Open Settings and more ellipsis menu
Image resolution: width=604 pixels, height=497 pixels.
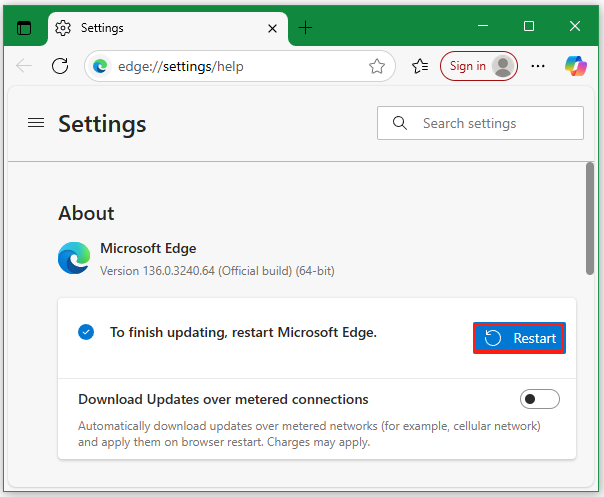538,66
